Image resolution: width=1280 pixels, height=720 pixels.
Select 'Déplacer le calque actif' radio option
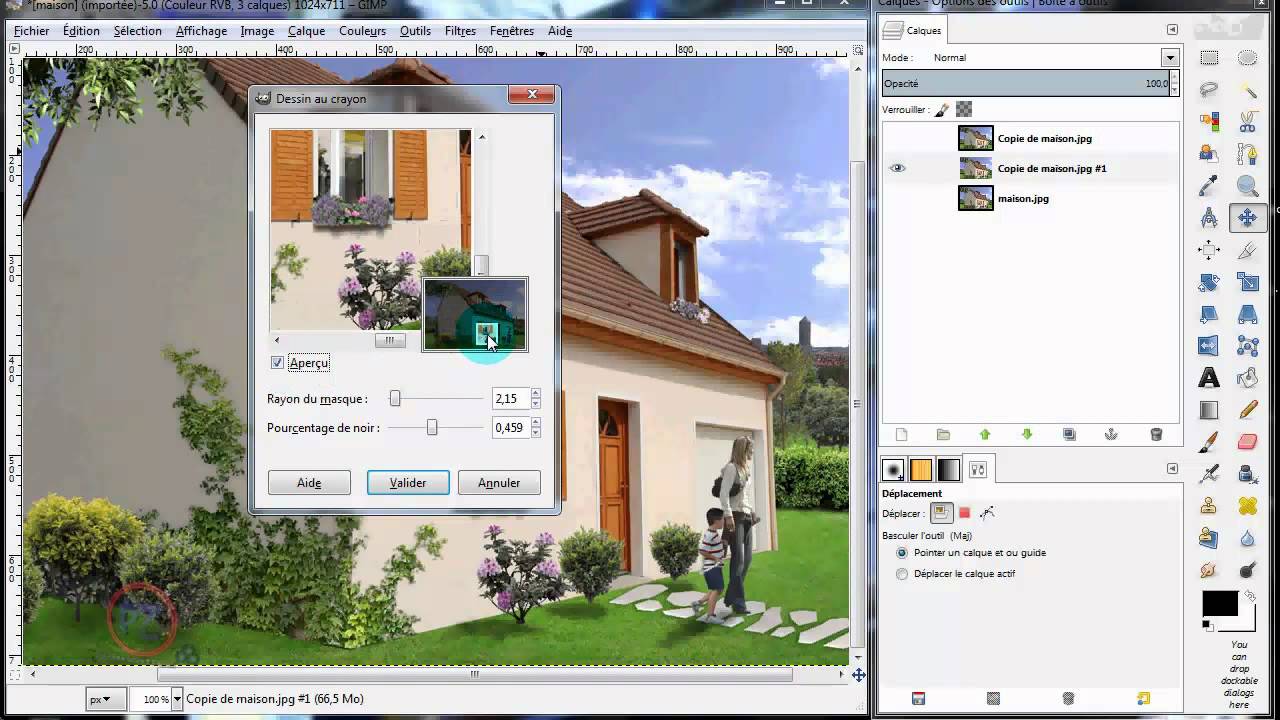(x=902, y=574)
